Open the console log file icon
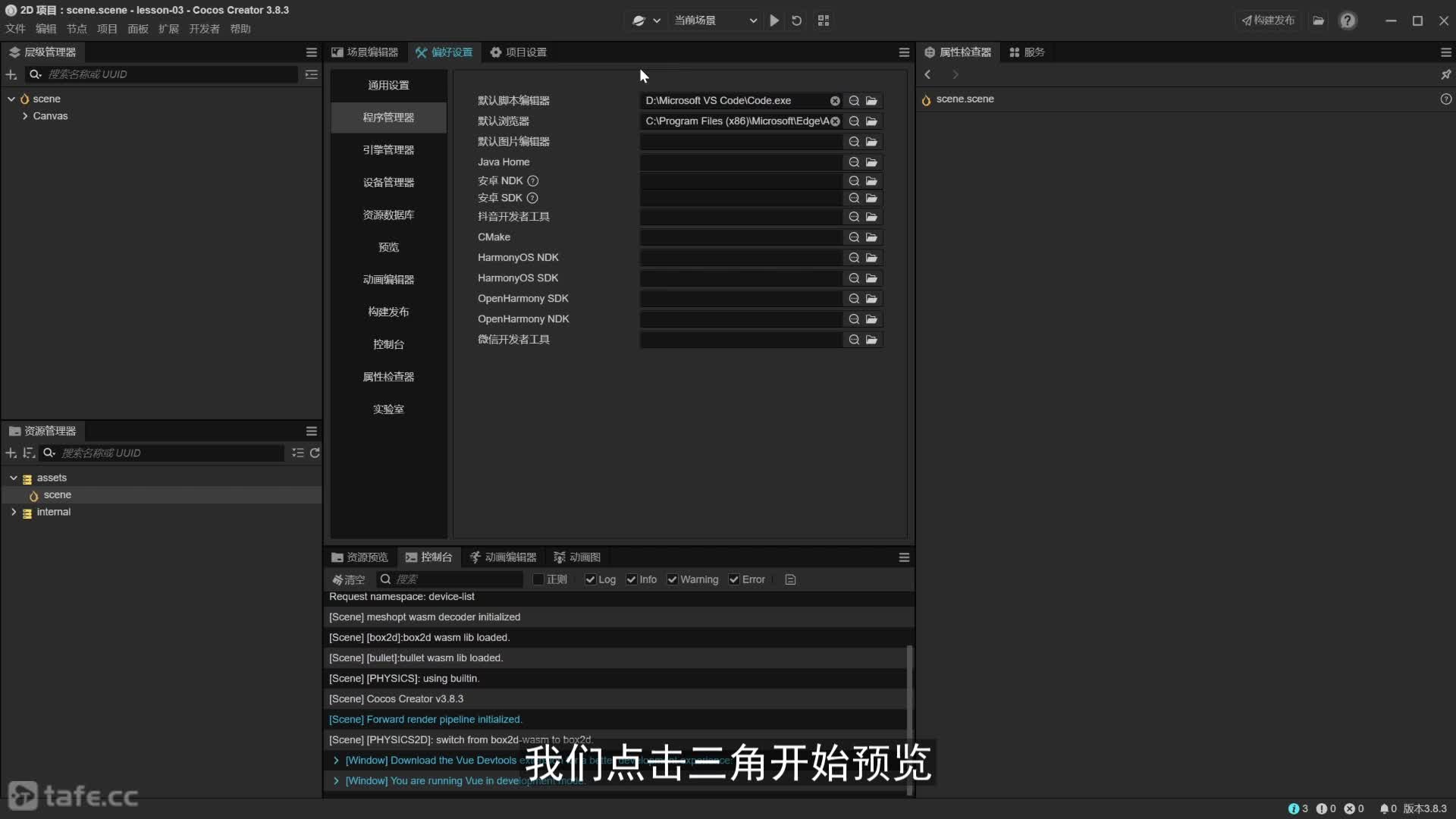 790,579
